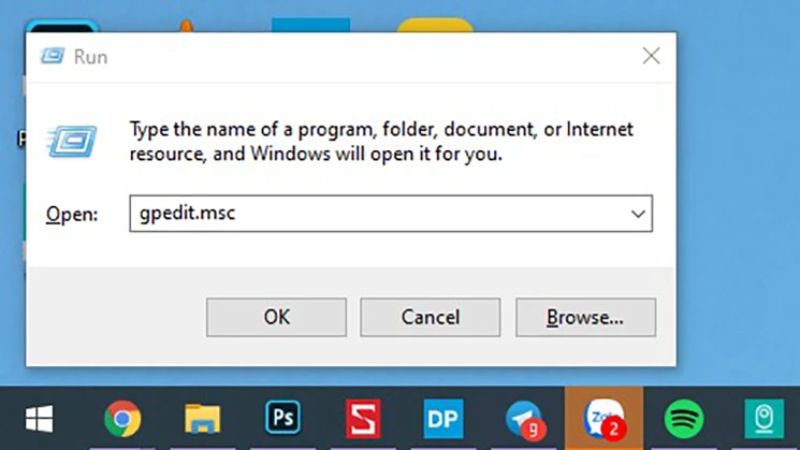800x450 pixels.
Task: Open File Explorer from the taskbar
Action: (x=203, y=418)
